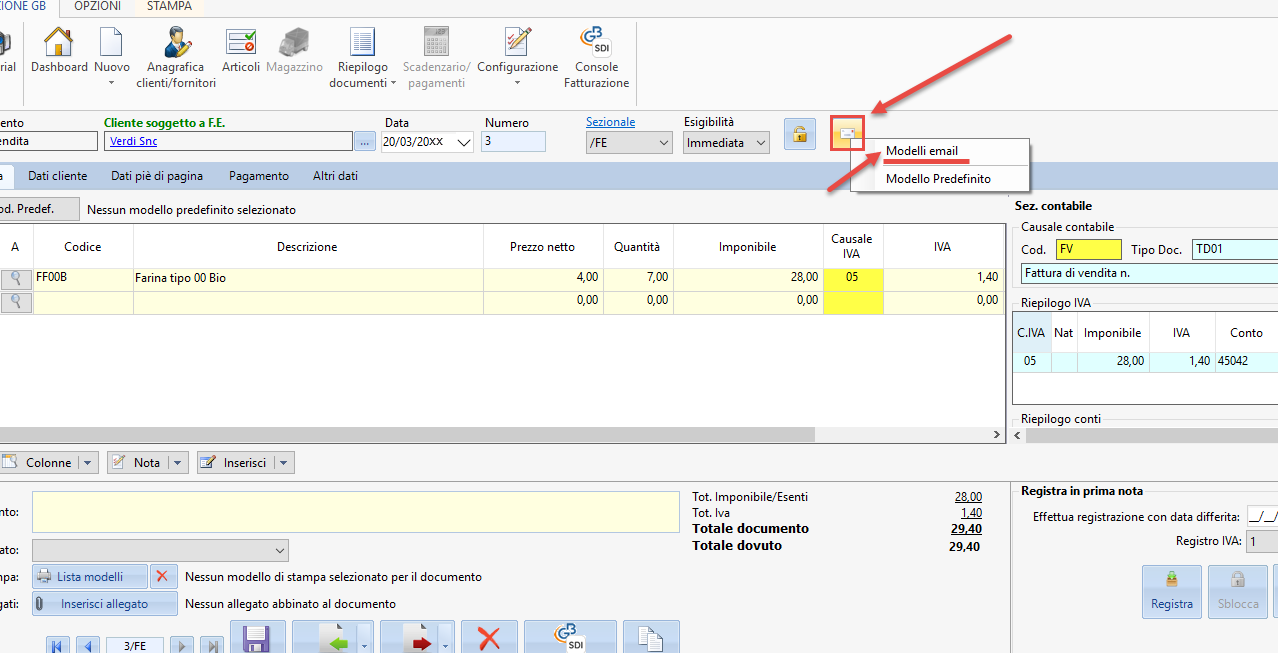The width and height of the screenshot is (1278, 653).
Task: Open the Dashboard from the ribbon
Action: (x=59, y=50)
